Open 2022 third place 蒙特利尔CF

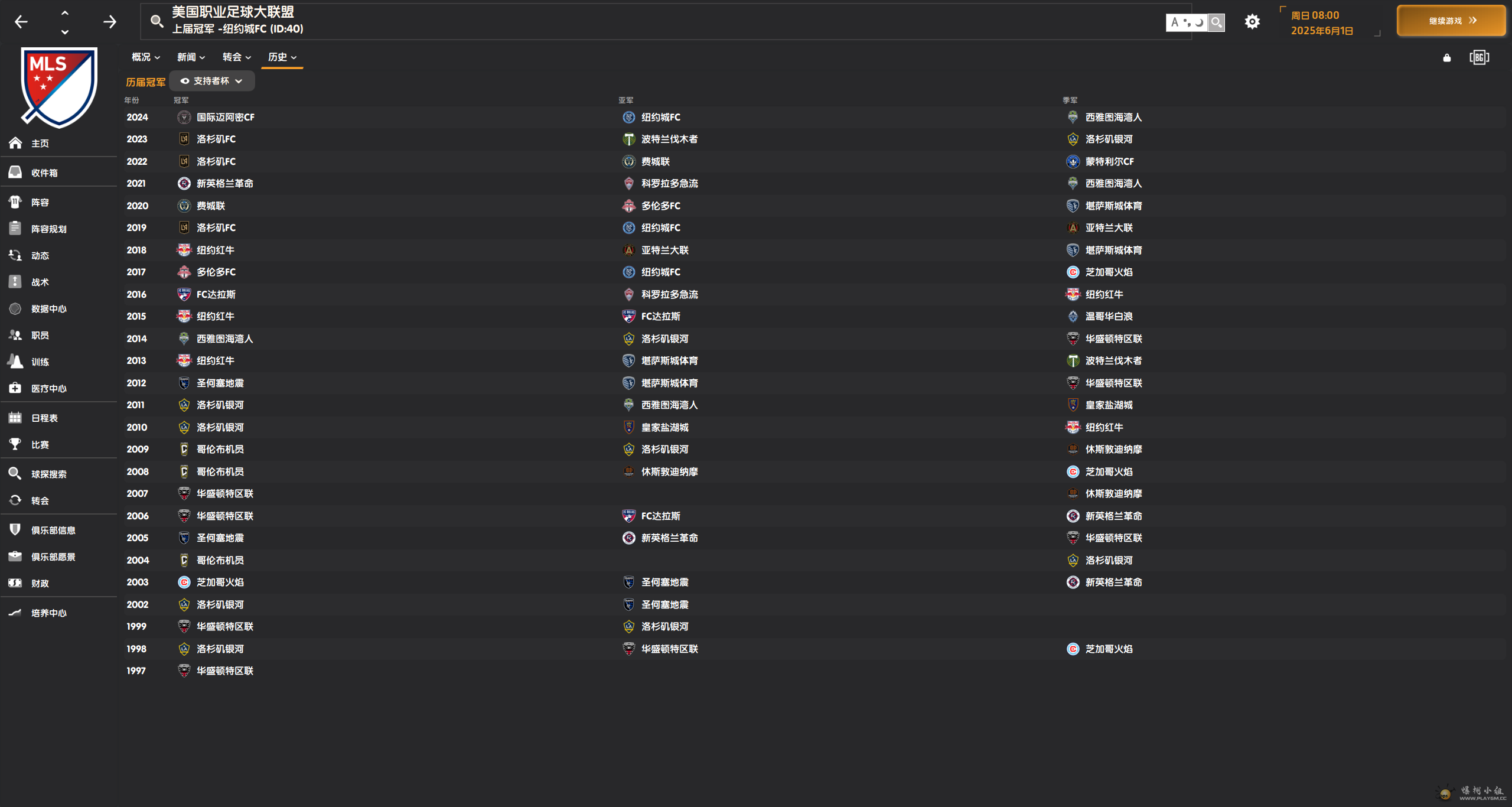pos(1110,162)
